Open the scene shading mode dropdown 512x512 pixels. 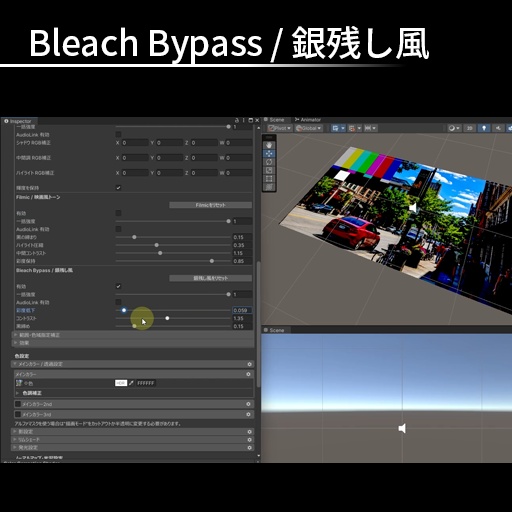tap(454, 128)
